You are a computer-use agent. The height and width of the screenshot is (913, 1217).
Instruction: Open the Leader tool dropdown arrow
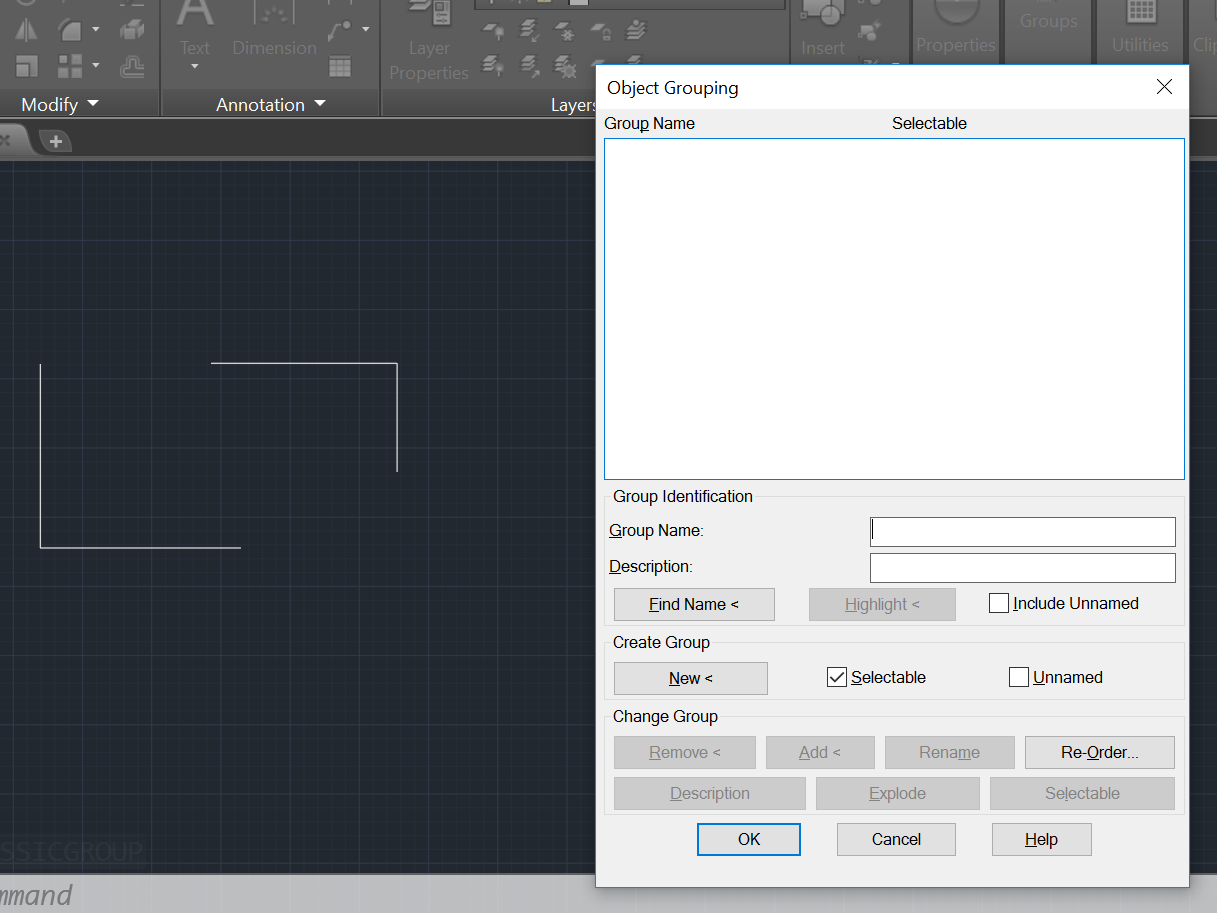tap(366, 30)
